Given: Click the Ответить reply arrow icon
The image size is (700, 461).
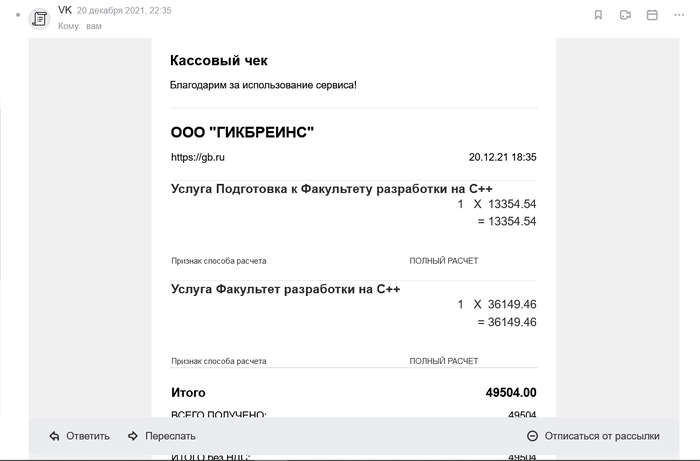Looking at the screenshot, I should tap(54, 436).
